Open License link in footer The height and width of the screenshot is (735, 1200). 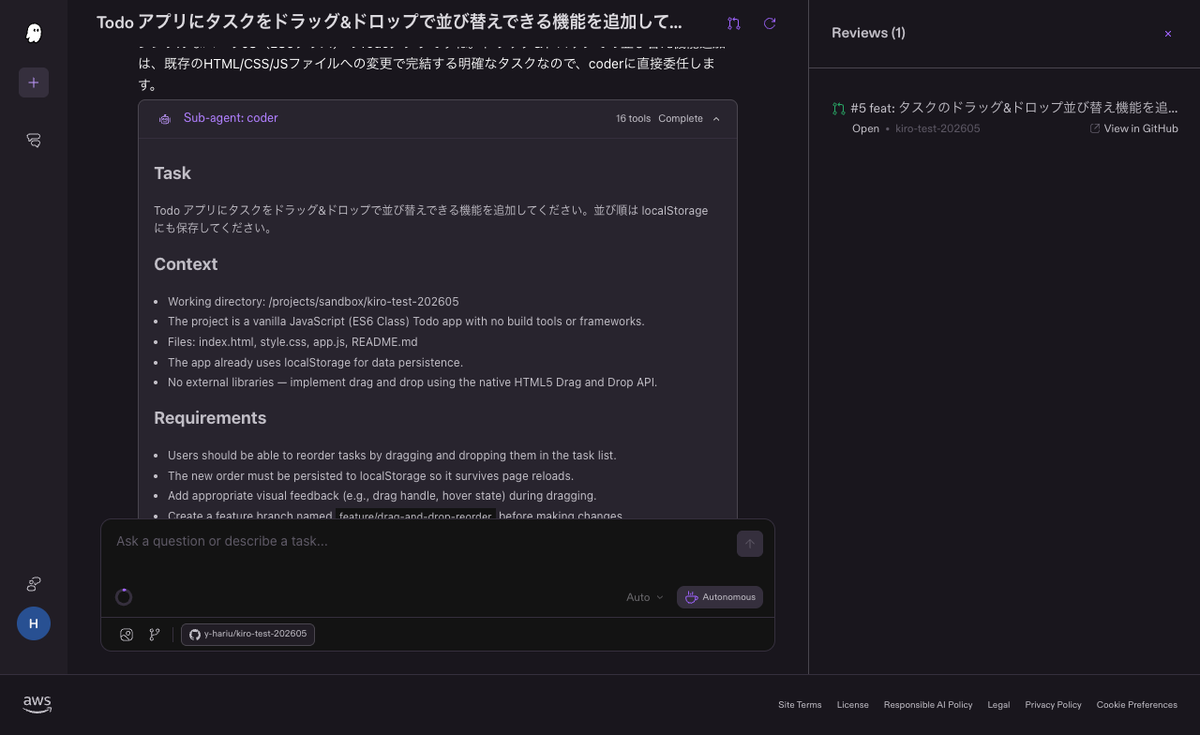pyautogui.click(x=853, y=705)
